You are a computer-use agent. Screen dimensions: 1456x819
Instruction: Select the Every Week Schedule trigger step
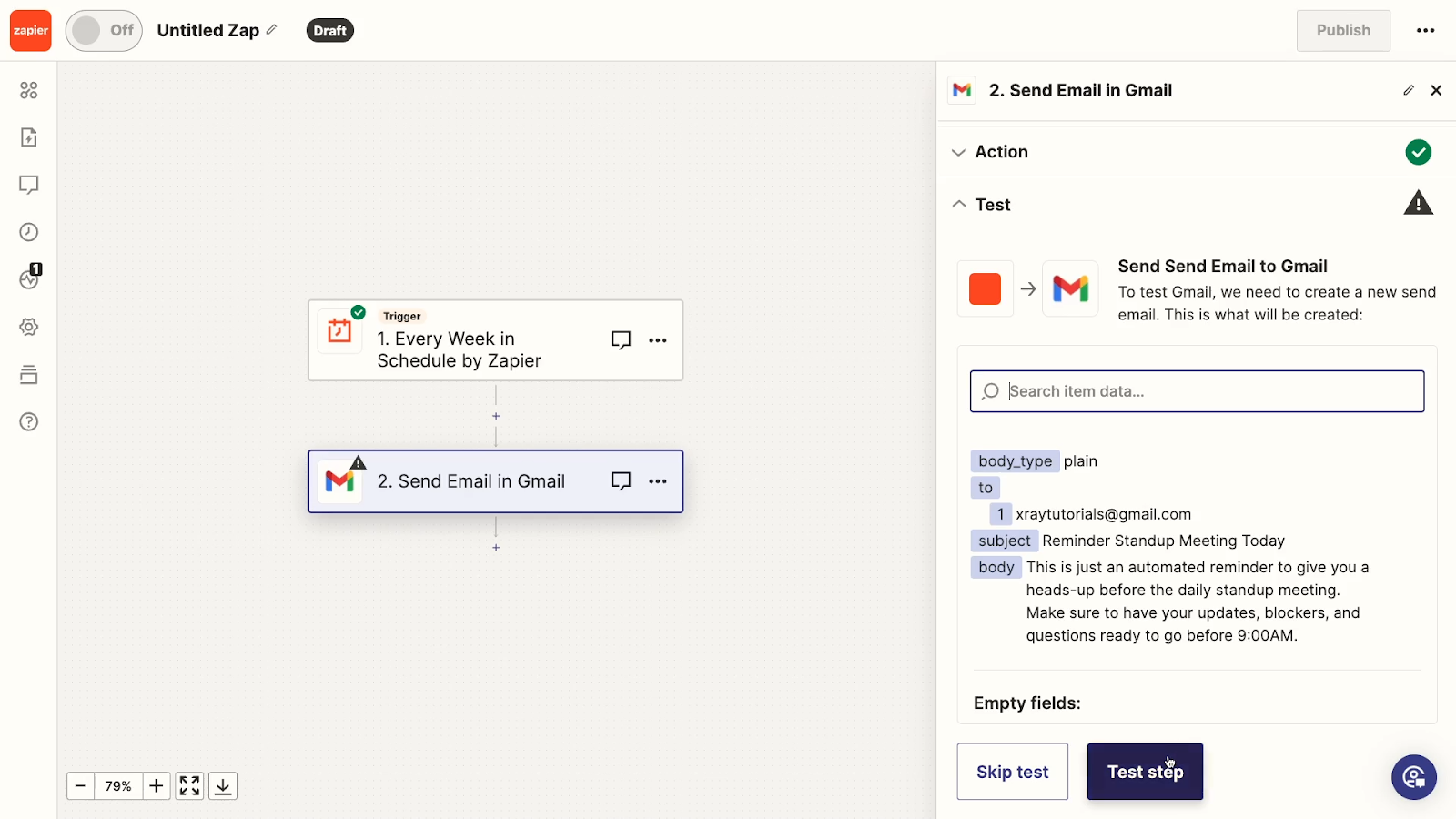pos(495,340)
